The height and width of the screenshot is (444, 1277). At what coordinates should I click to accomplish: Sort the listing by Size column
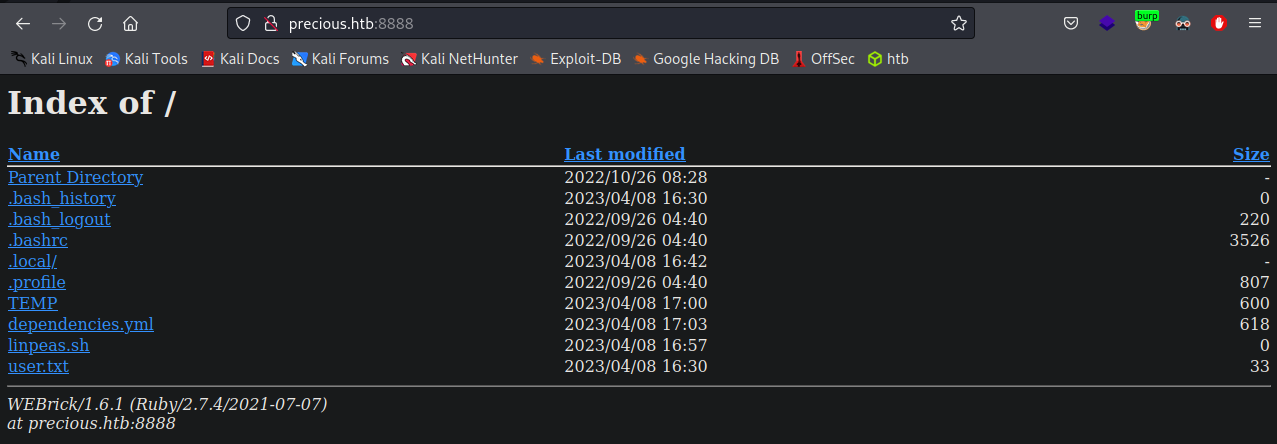tap(1250, 154)
